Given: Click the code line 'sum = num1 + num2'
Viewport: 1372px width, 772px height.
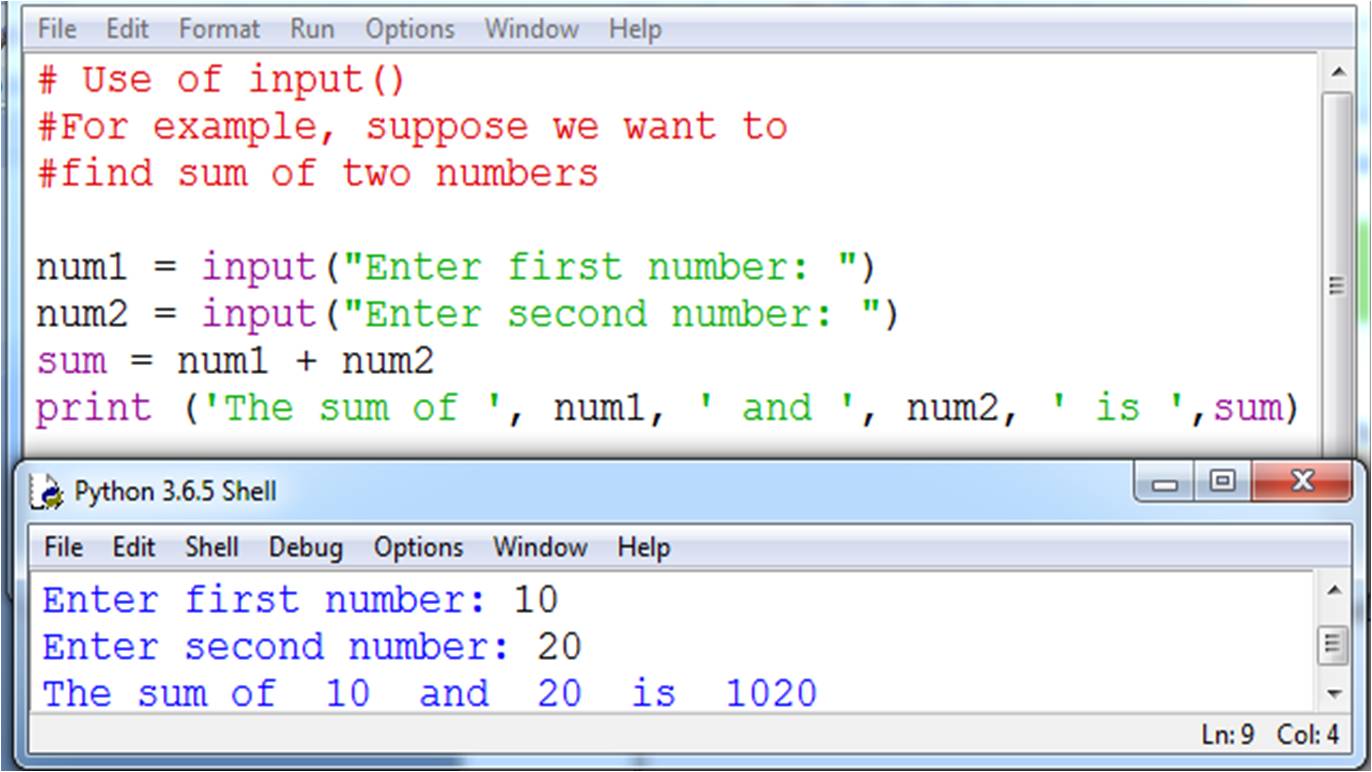Looking at the screenshot, I should pyautogui.click(x=235, y=361).
